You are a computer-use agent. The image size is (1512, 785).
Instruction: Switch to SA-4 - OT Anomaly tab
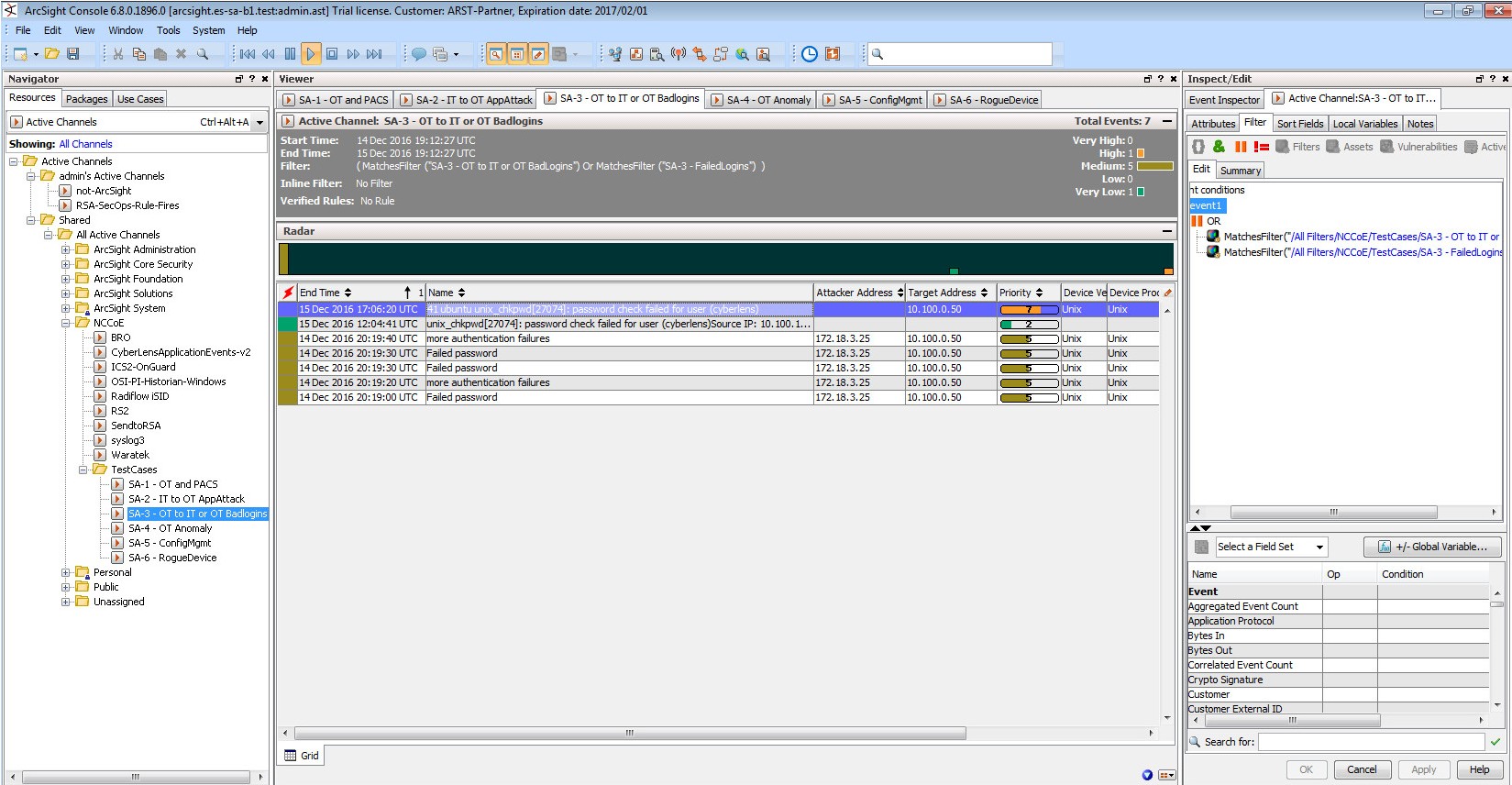point(760,100)
